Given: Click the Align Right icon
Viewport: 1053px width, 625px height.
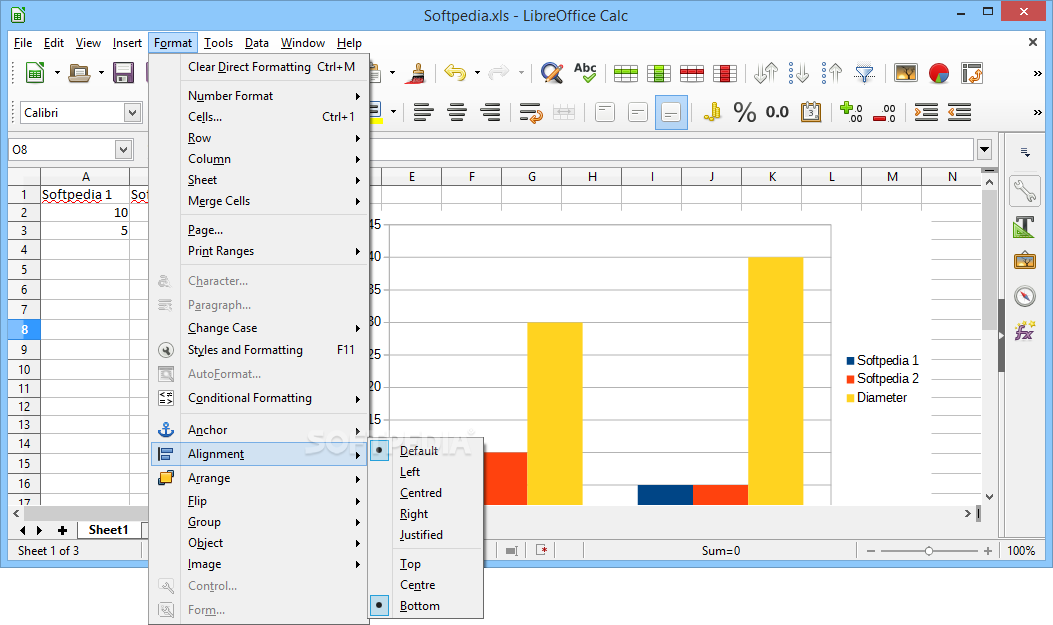Looking at the screenshot, I should pyautogui.click(x=490, y=112).
